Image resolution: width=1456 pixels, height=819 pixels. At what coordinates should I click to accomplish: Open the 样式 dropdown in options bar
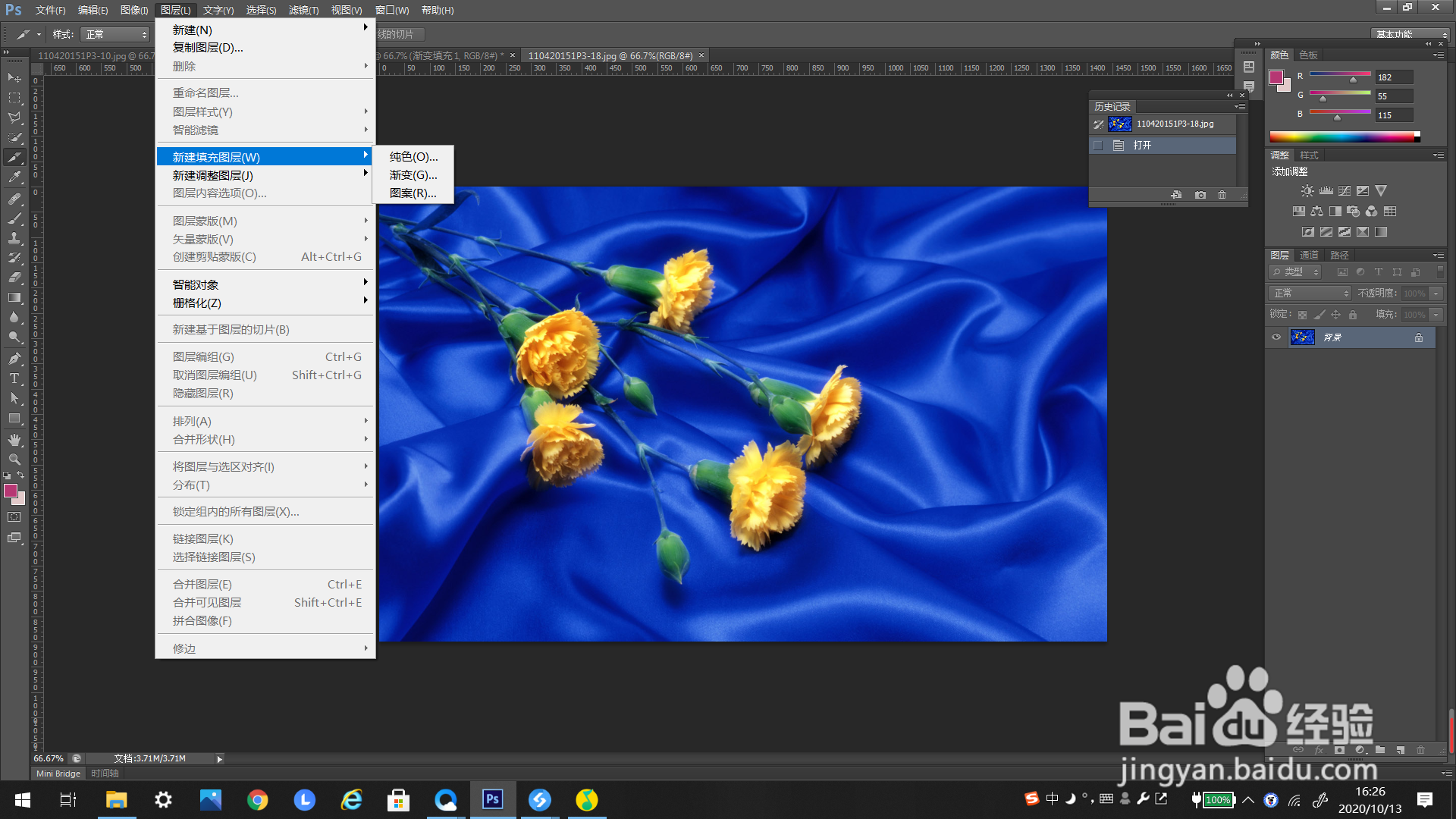(x=116, y=35)
